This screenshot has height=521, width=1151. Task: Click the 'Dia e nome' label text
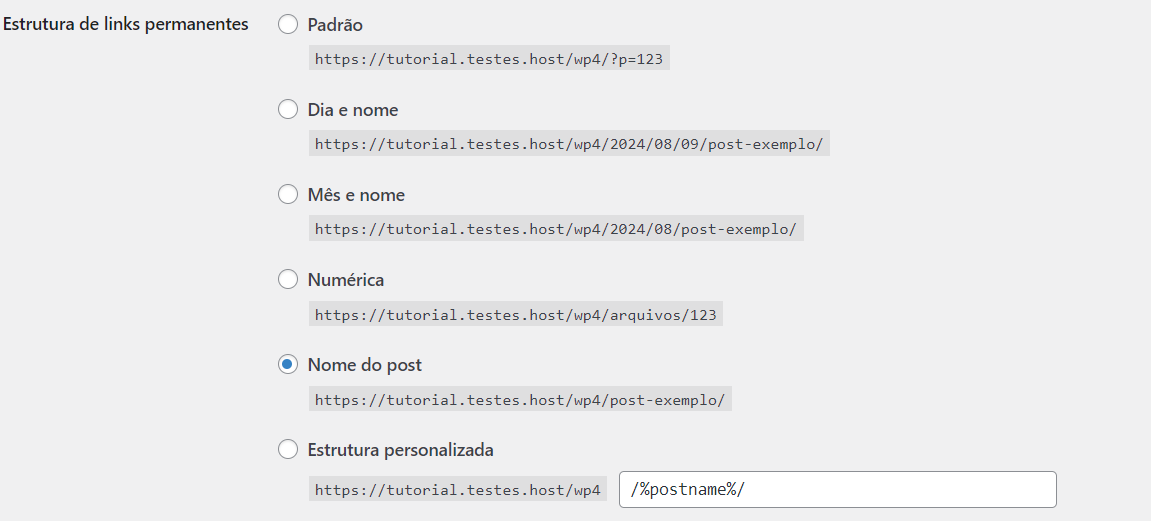(353, 110)
